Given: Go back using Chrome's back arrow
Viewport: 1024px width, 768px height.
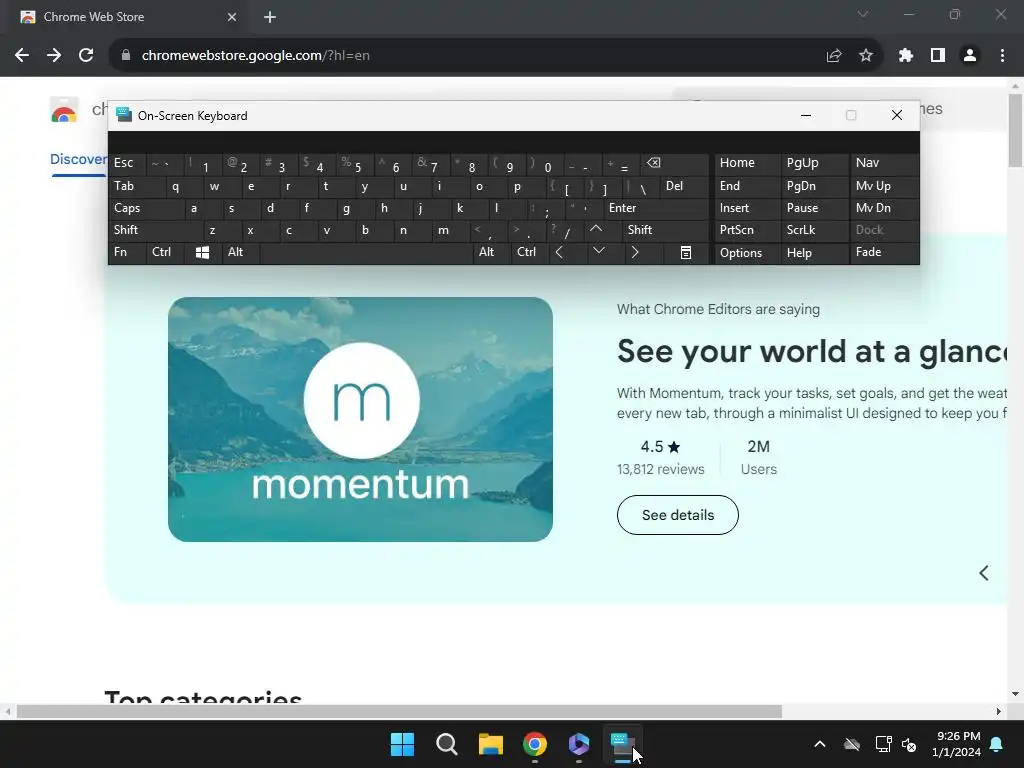Looking at the screenshot, I should [x=22, y=56].
